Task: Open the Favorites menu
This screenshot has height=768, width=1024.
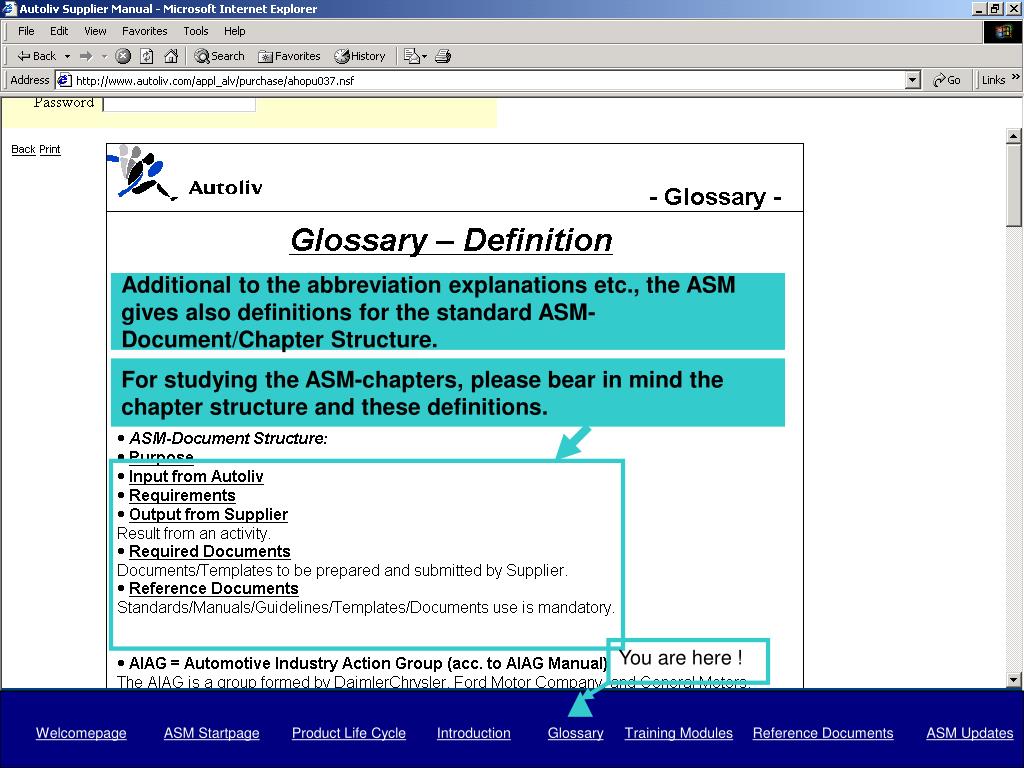Action: 144,31
